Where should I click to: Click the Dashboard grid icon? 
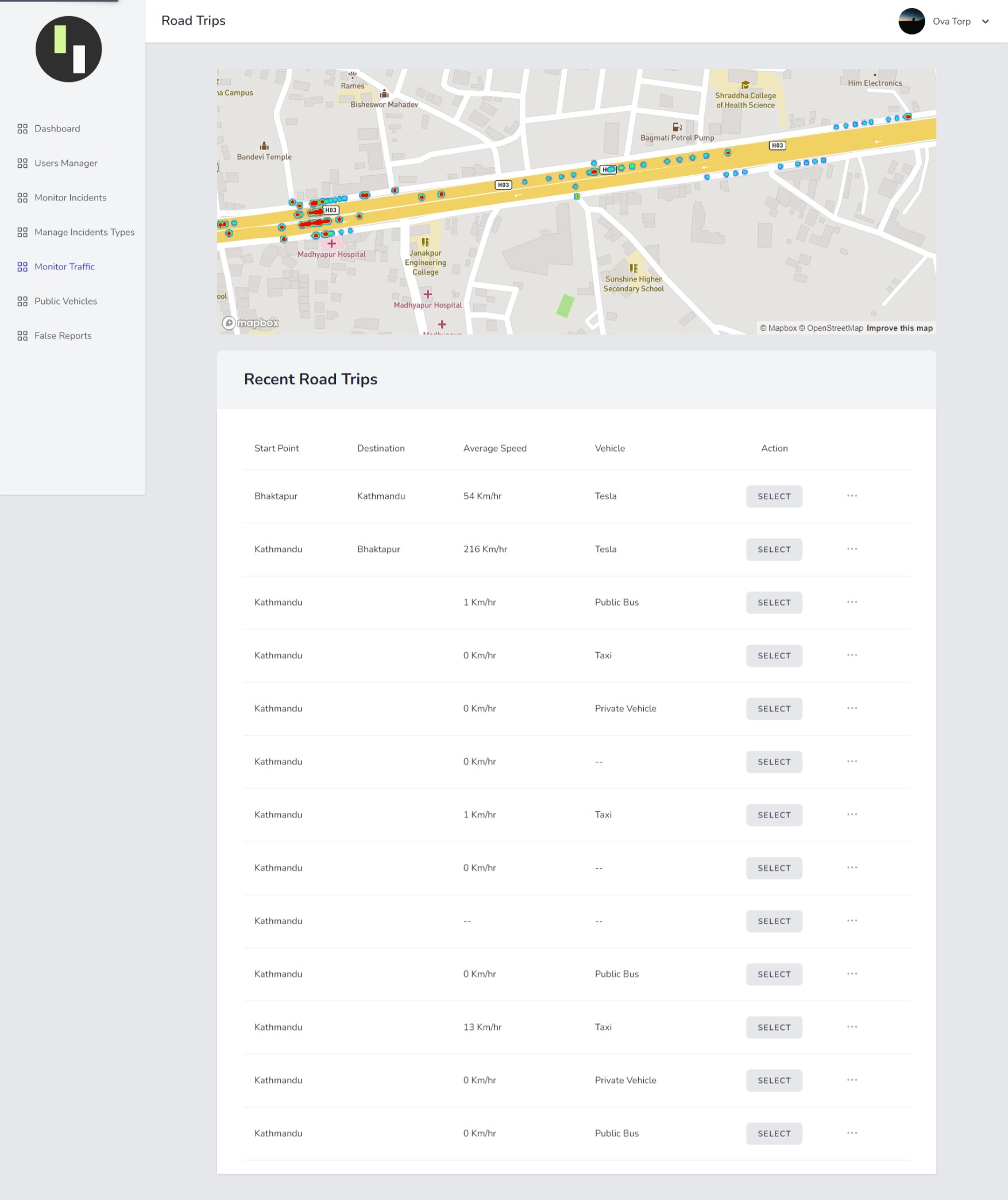coord(22,129)
